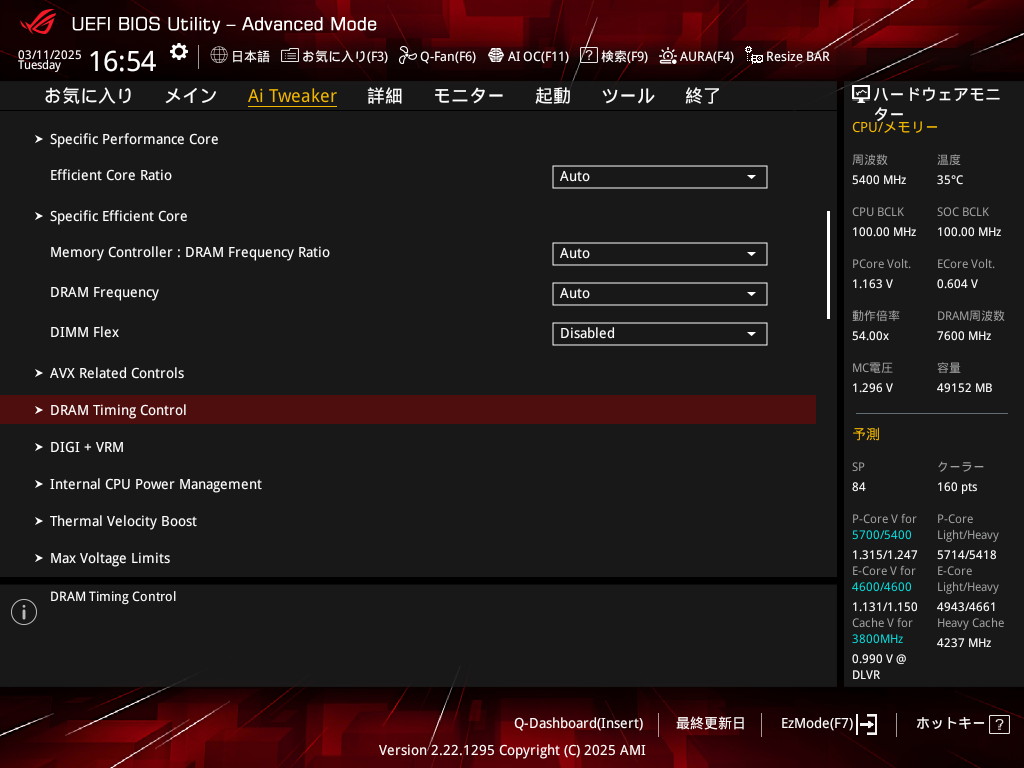Click CPU/メモリー section heading
The height and width of the screenshot is (768, 1024).
(895, 127)
